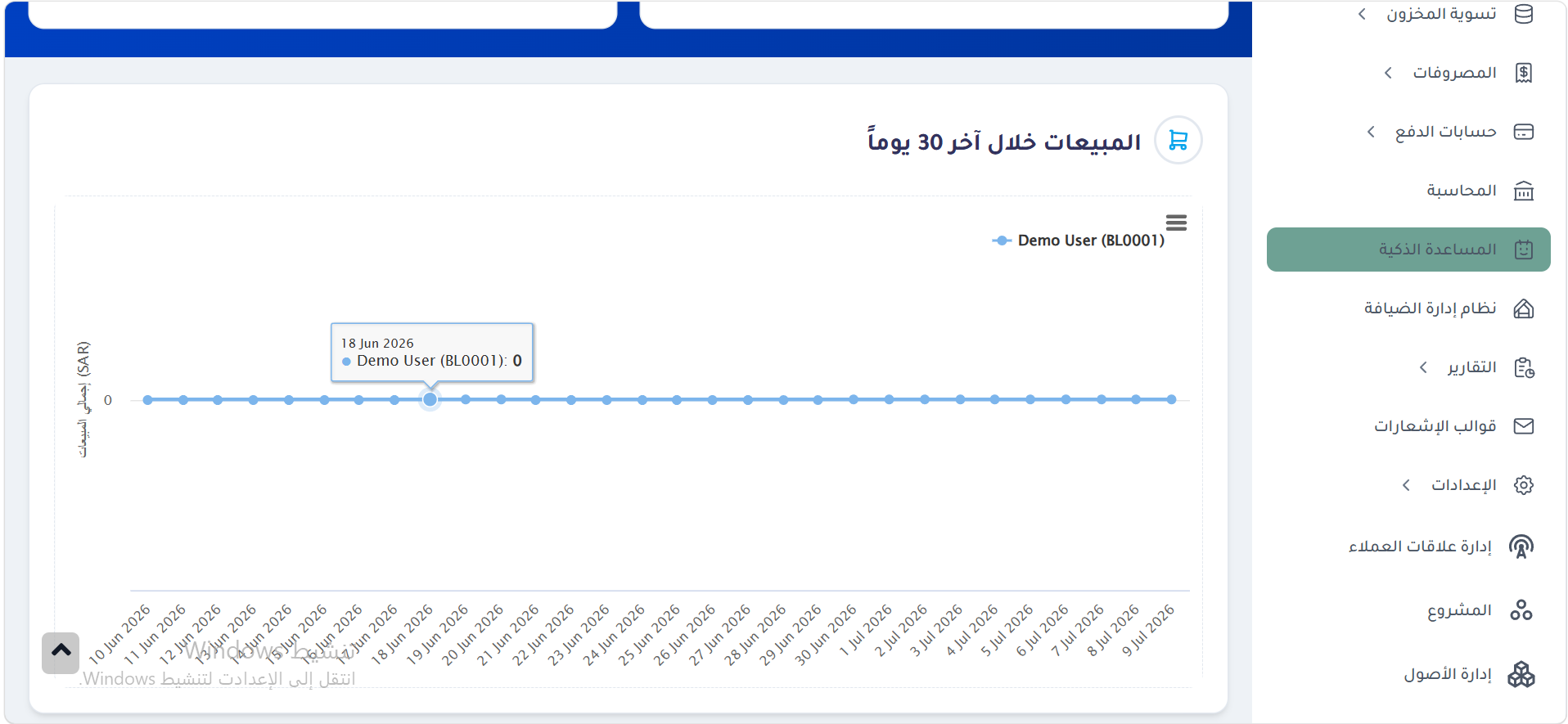Open إدارة الأصول menu item
Viewport: 1568px width, 724px height.
pyautogui.click(x=1448, y=674)
